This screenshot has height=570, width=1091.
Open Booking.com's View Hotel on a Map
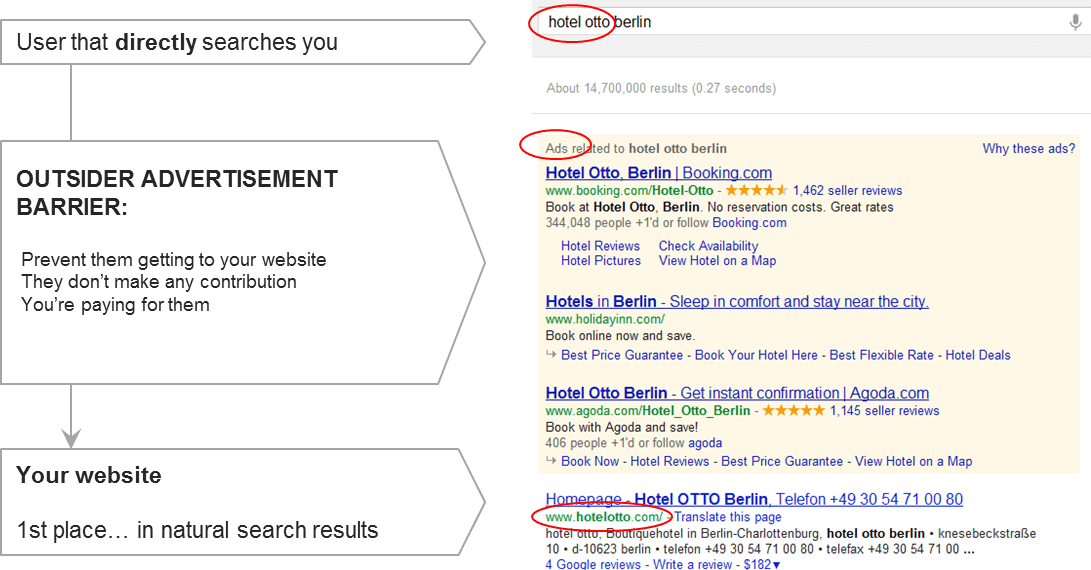point(717,260)
